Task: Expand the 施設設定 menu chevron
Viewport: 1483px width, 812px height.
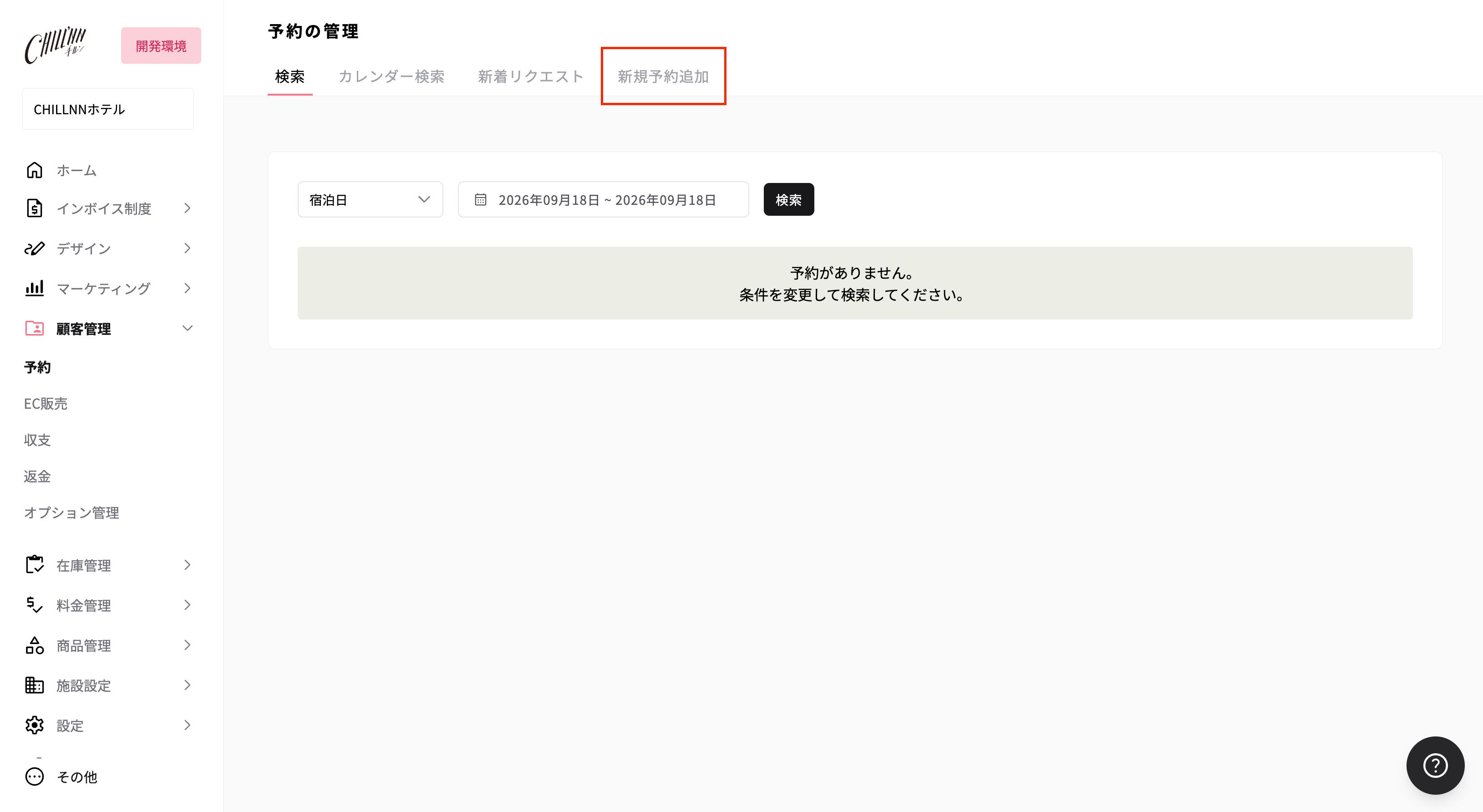Action: [187, 685]
